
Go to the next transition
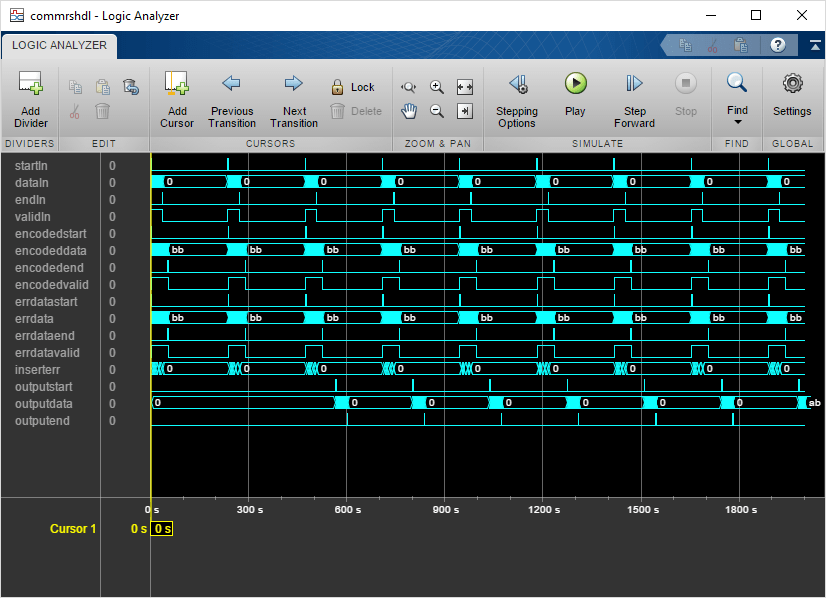point(294,85)
